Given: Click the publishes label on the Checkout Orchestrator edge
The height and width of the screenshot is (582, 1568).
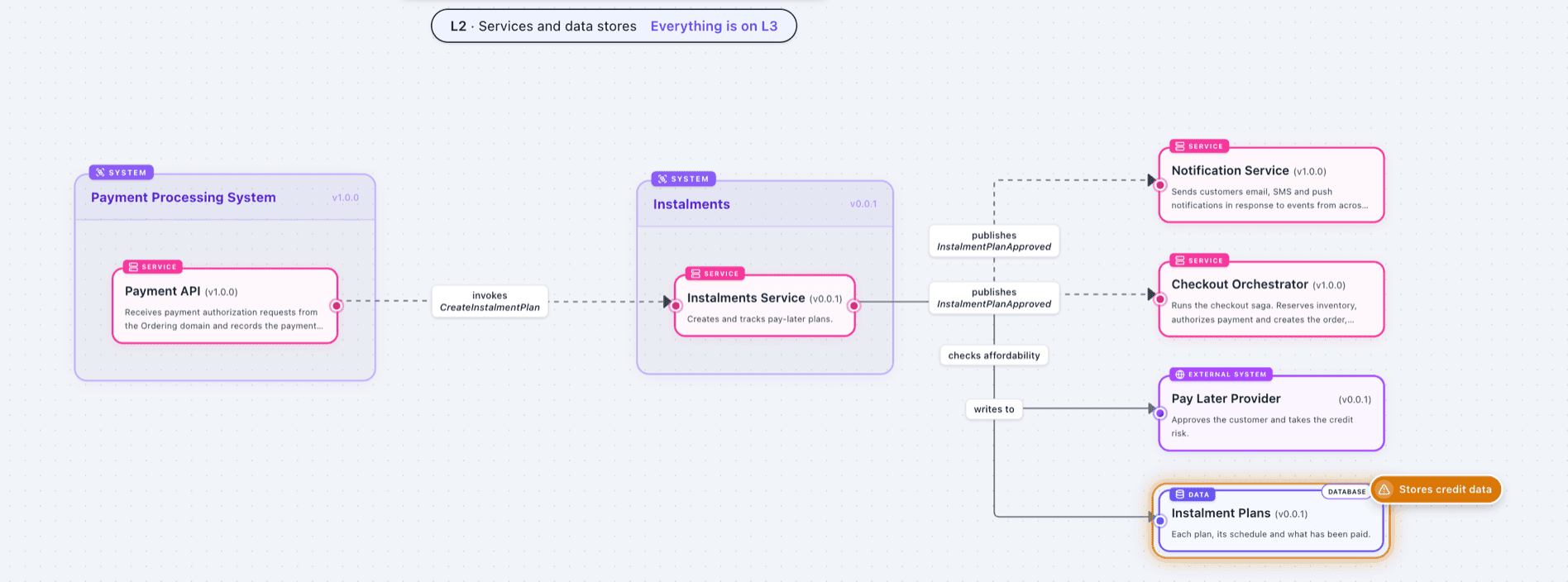Looking at the screenshot, I should point(994,298).
